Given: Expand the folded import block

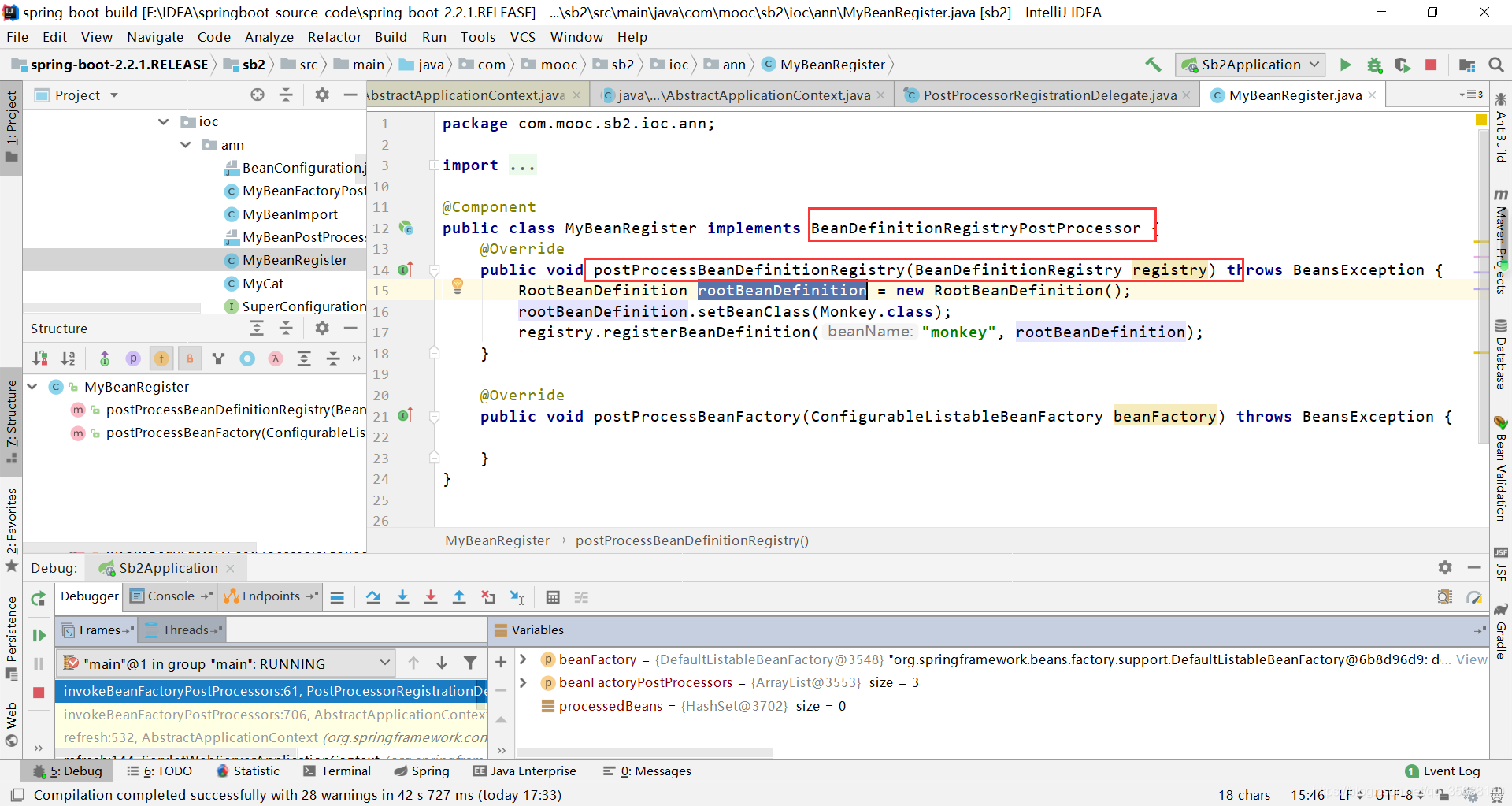Looking at the screenshot, I should pyautogui.click(x=433, y=165).
